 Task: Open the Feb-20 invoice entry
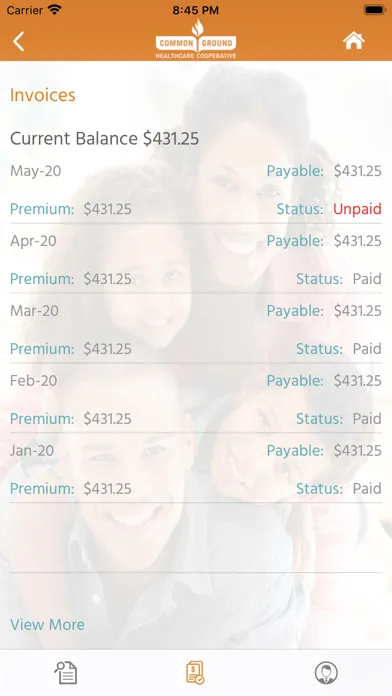(x=196, y=399)
